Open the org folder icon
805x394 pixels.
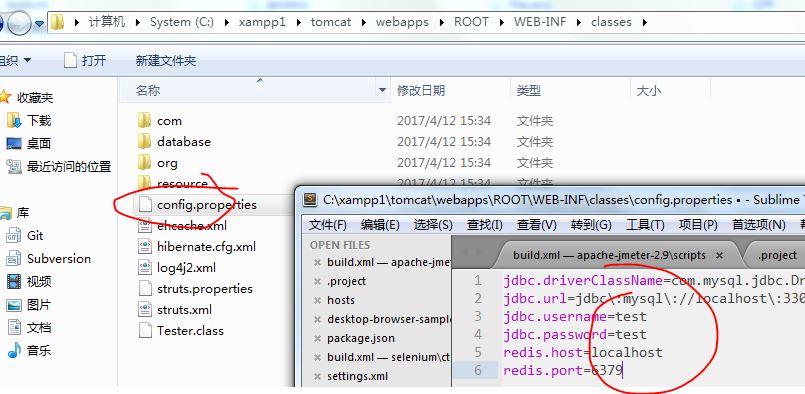(145, 163)
